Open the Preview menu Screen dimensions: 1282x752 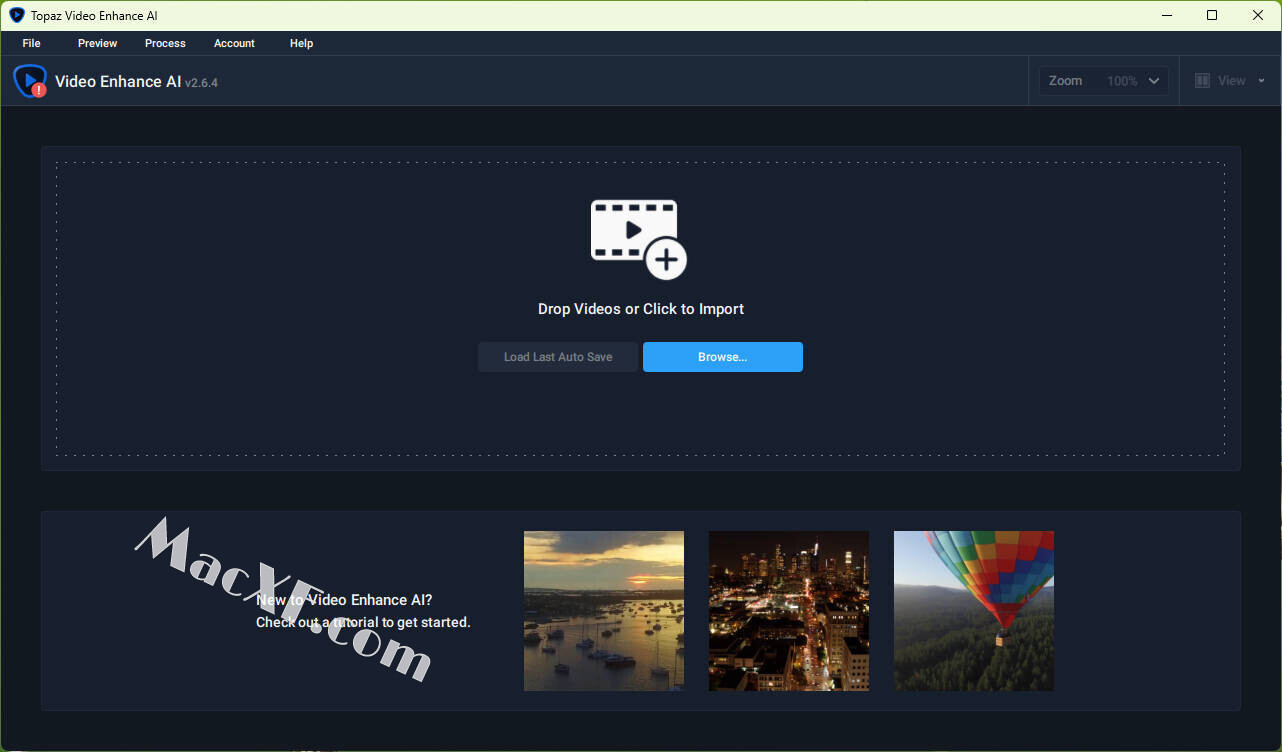(97, 43)
